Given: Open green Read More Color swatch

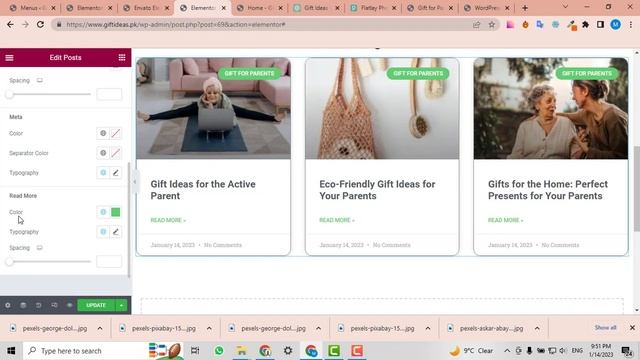Looking at the screenshot, I should point(116,212).
